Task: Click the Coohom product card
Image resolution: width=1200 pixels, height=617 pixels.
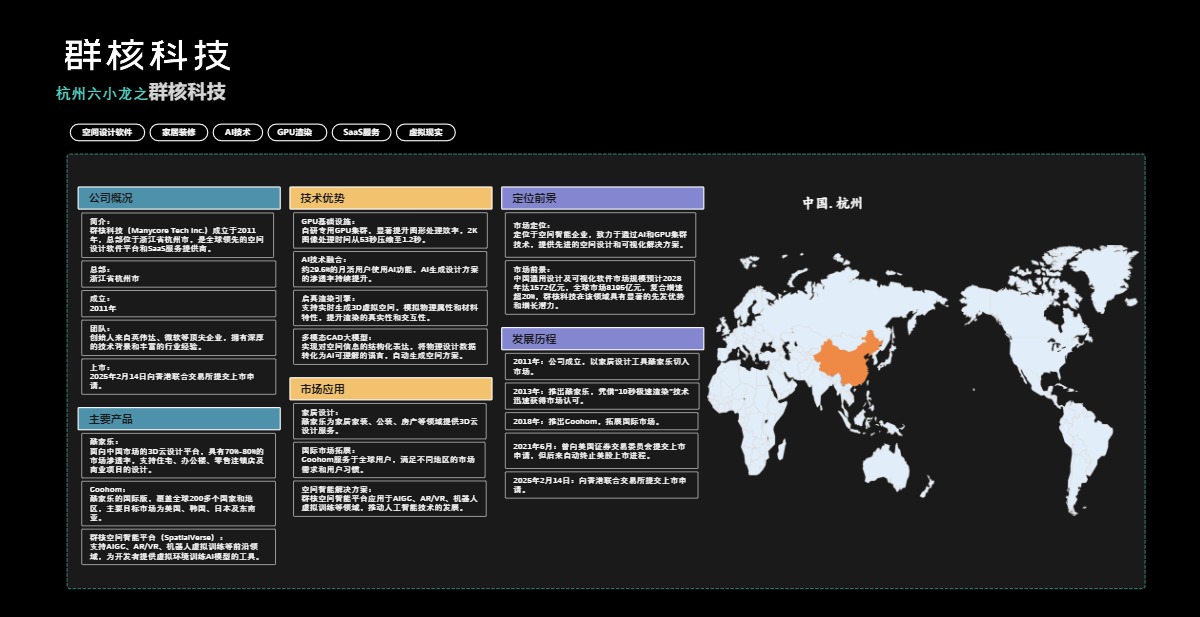Action: click(x=178, y=503)
